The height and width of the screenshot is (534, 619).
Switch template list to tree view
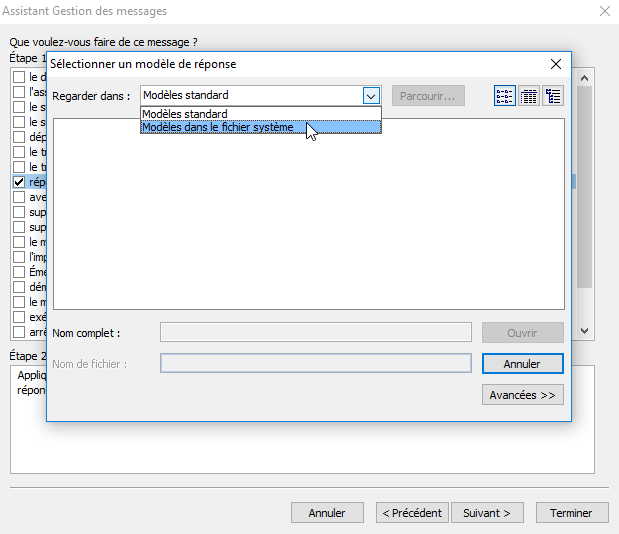coord(553,96)
